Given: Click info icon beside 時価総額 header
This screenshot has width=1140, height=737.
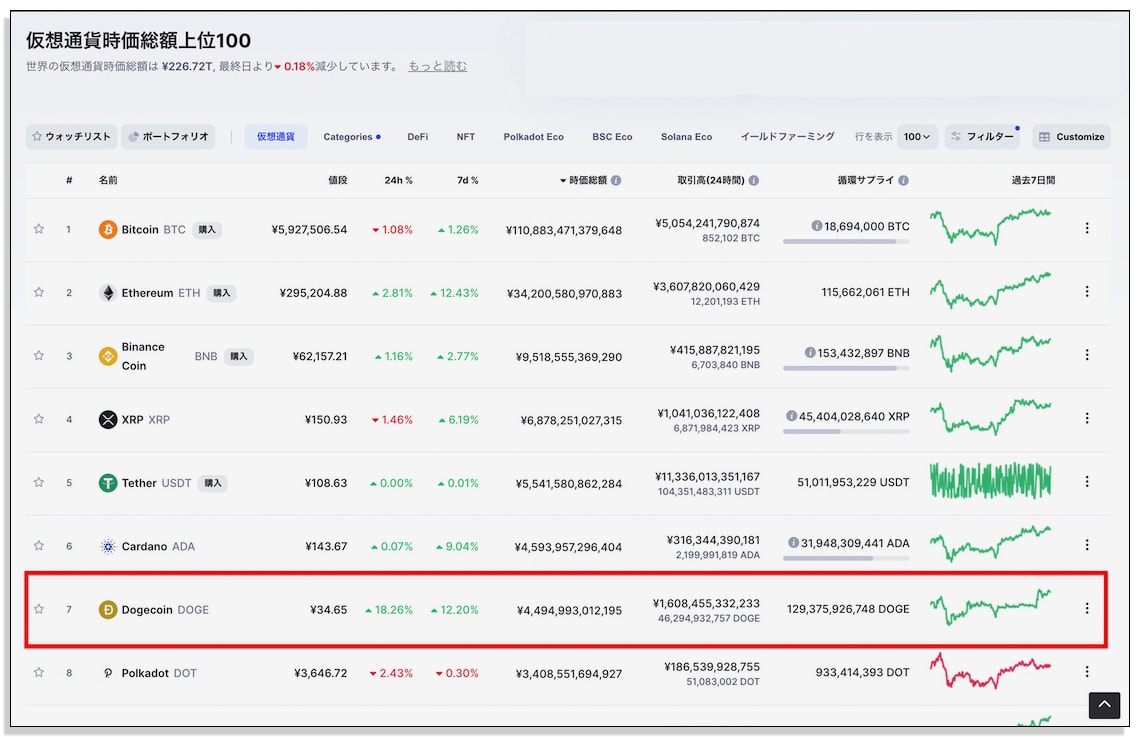Looking at the screenshot, I should click(616, 180).
